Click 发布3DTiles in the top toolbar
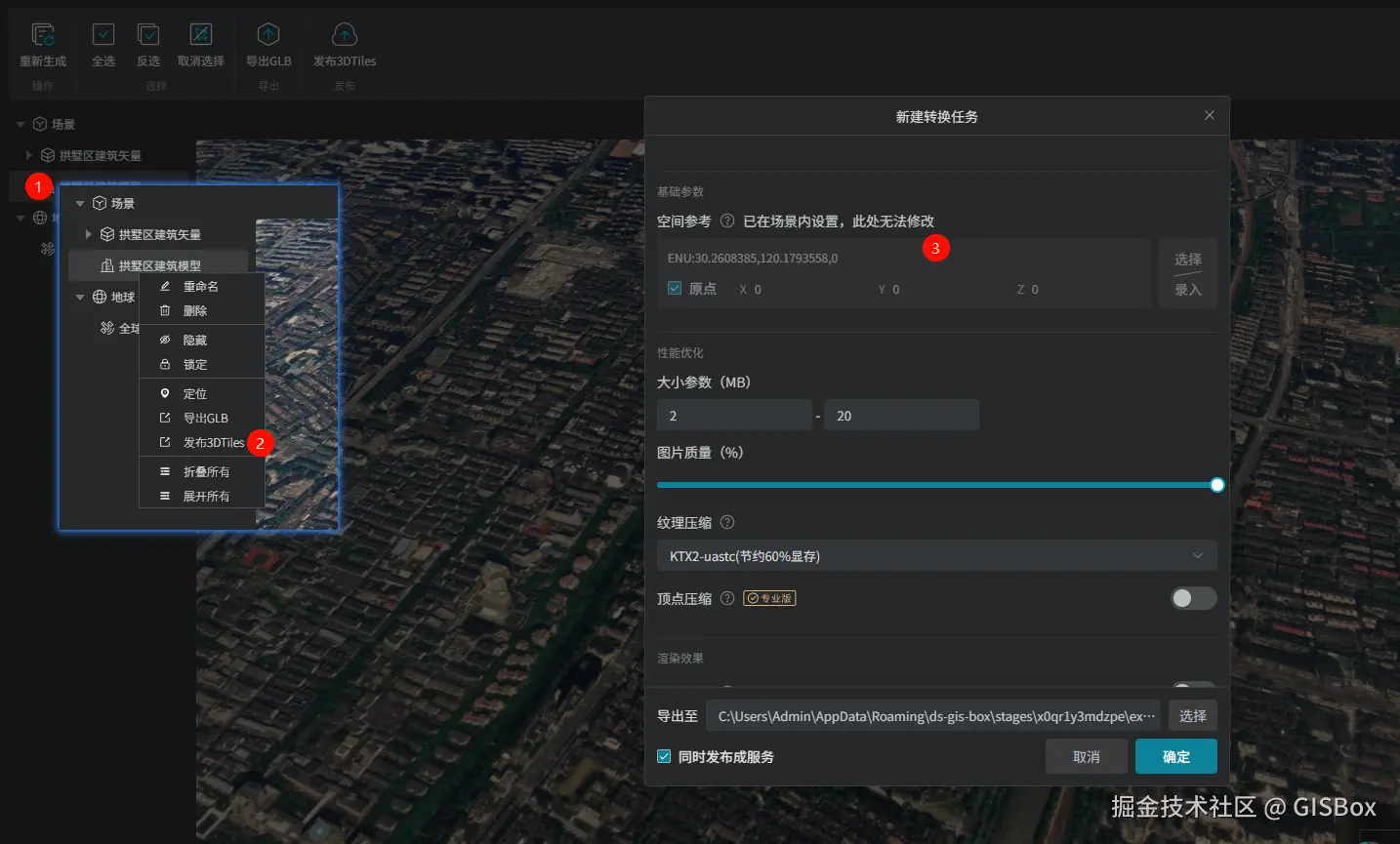This screenshot has width=1400, height=844. pos(345,46)
